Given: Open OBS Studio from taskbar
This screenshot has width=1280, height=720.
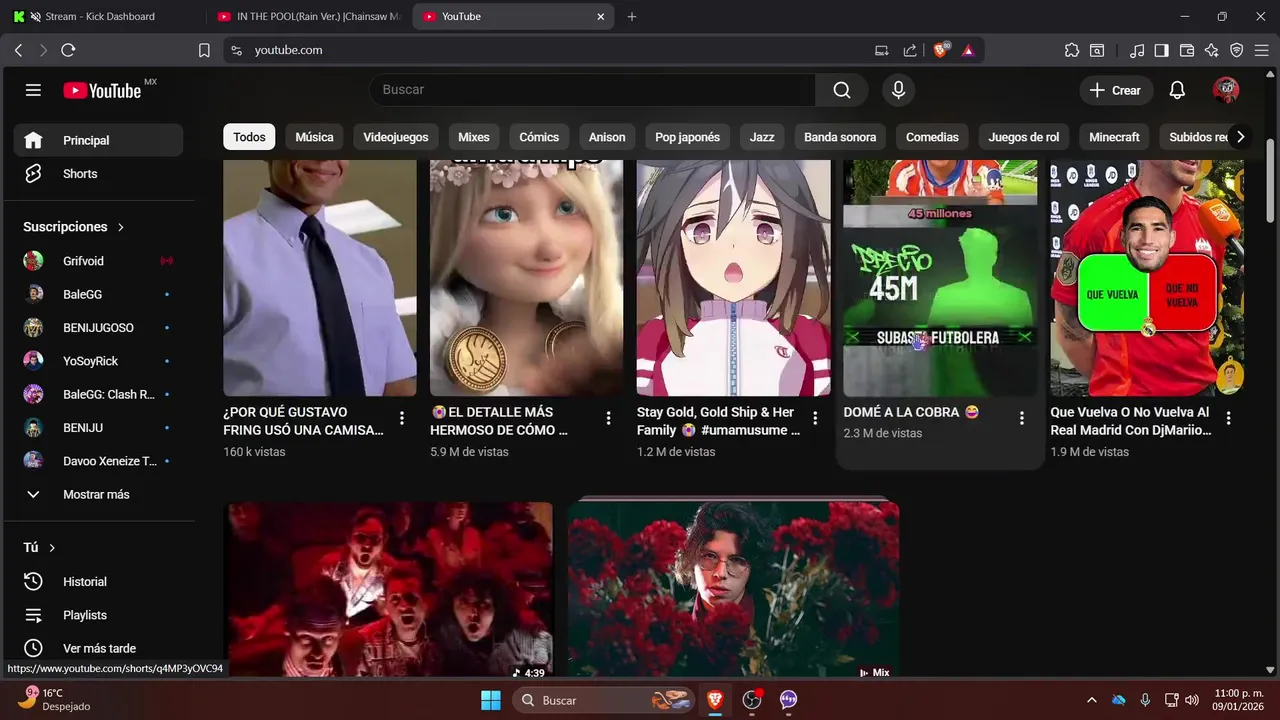Looking at the screenshot, I should [752, 700].
